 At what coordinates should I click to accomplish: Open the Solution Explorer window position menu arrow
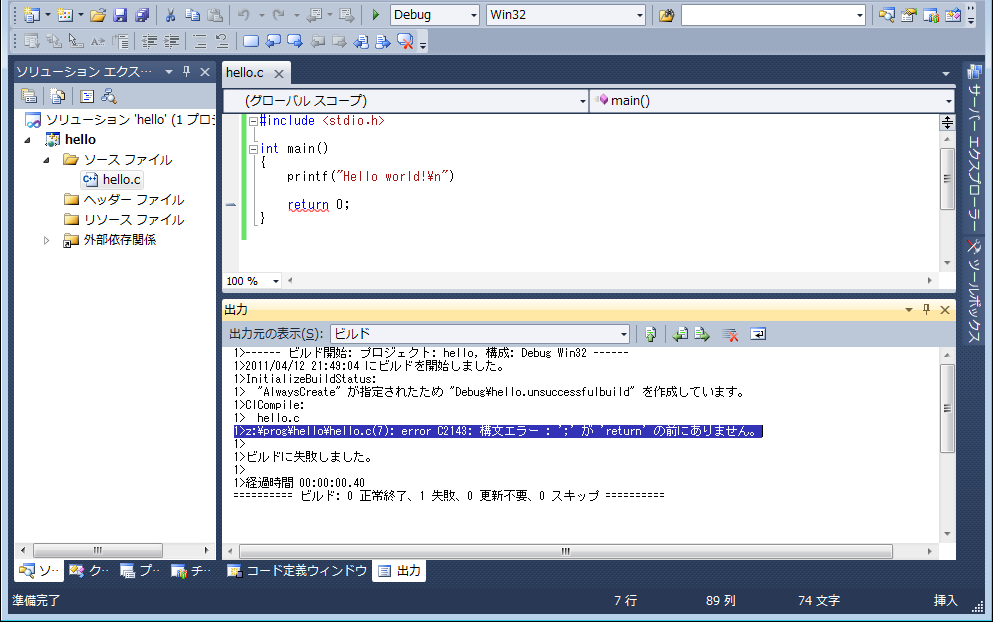pos(169,72)
